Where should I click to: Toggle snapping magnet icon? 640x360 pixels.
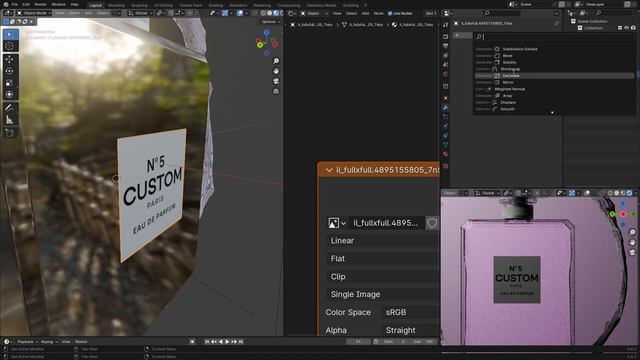pyautogui.click(x=171, y=13)
